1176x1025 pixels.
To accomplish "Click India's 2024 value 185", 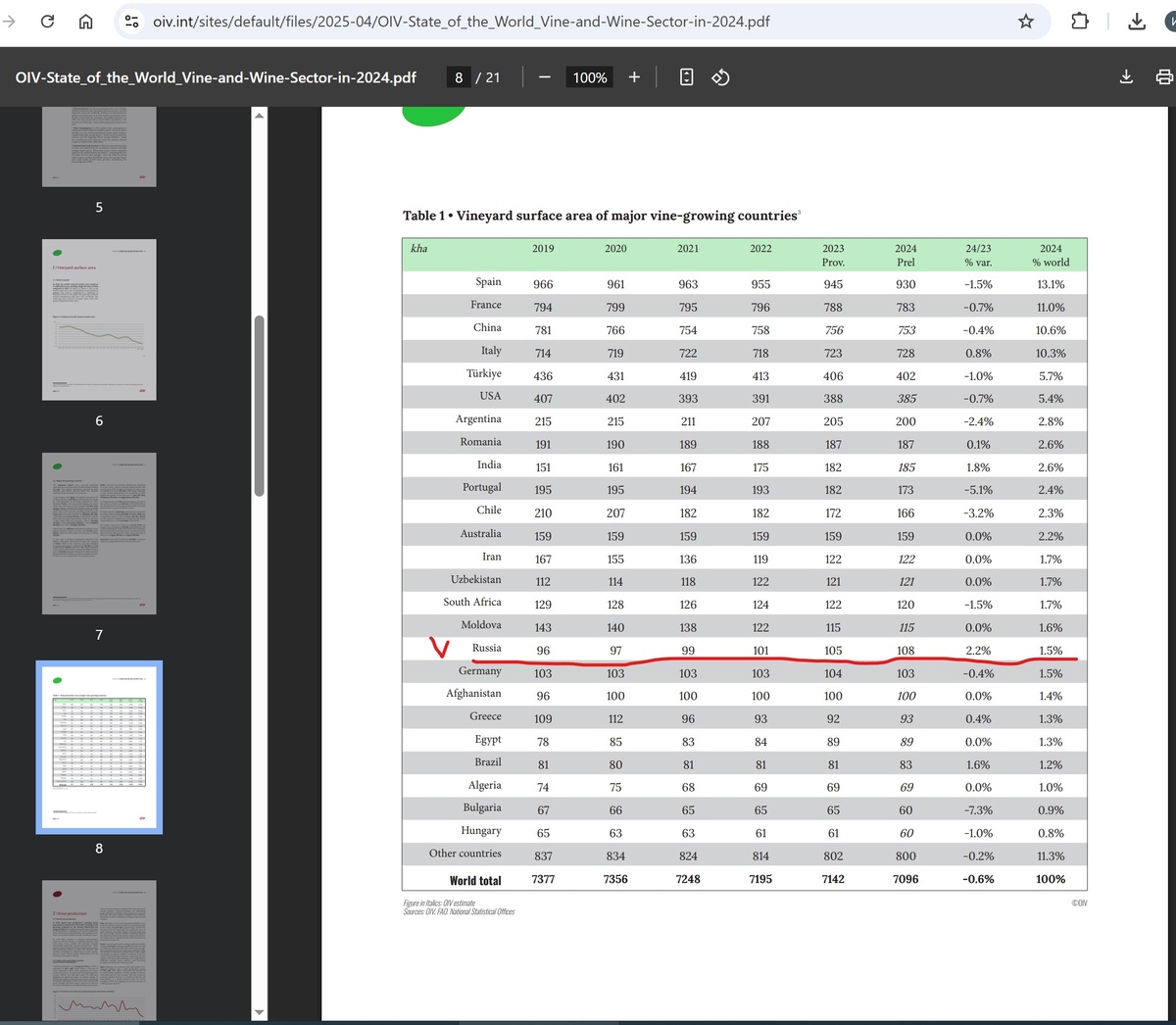I will click(906, 467).
